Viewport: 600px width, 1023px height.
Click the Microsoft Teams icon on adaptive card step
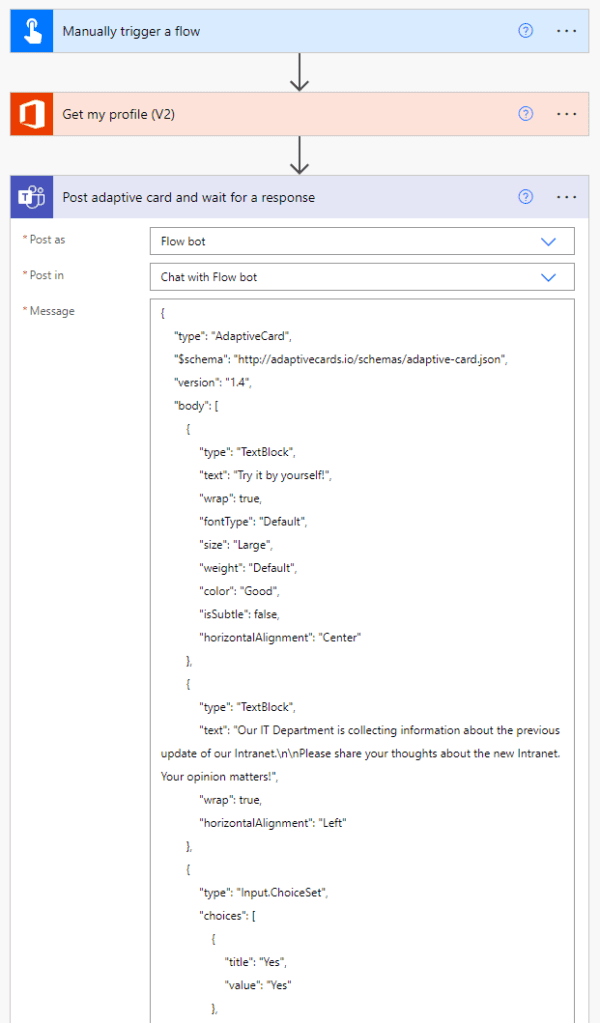(x=31, y=197)
